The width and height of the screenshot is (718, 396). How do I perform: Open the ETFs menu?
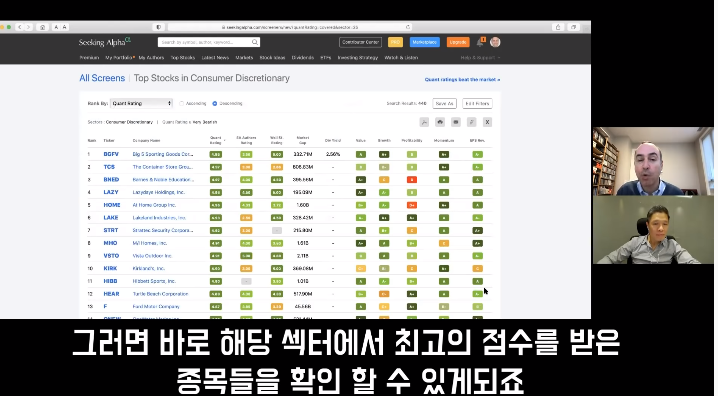(326, 58)
